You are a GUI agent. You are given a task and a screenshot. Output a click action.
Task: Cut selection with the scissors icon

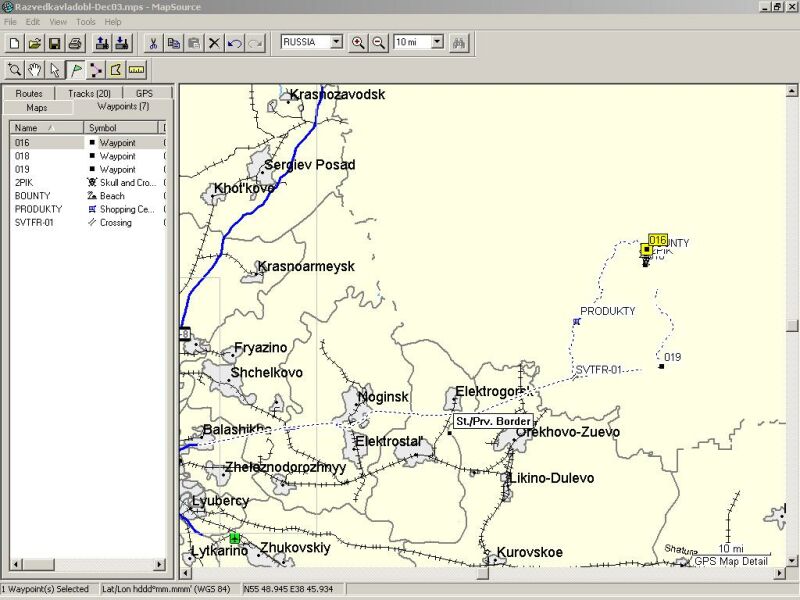(153, 43)
